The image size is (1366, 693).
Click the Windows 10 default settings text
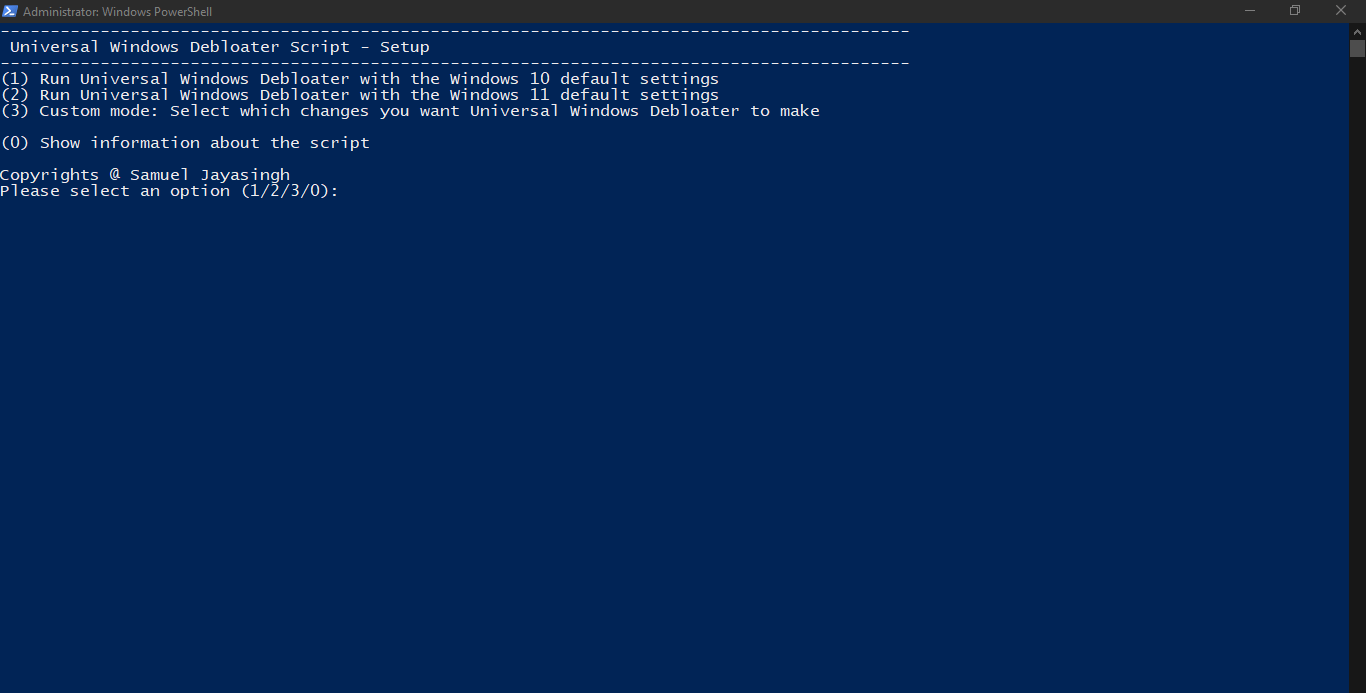(x=600, y=78)
